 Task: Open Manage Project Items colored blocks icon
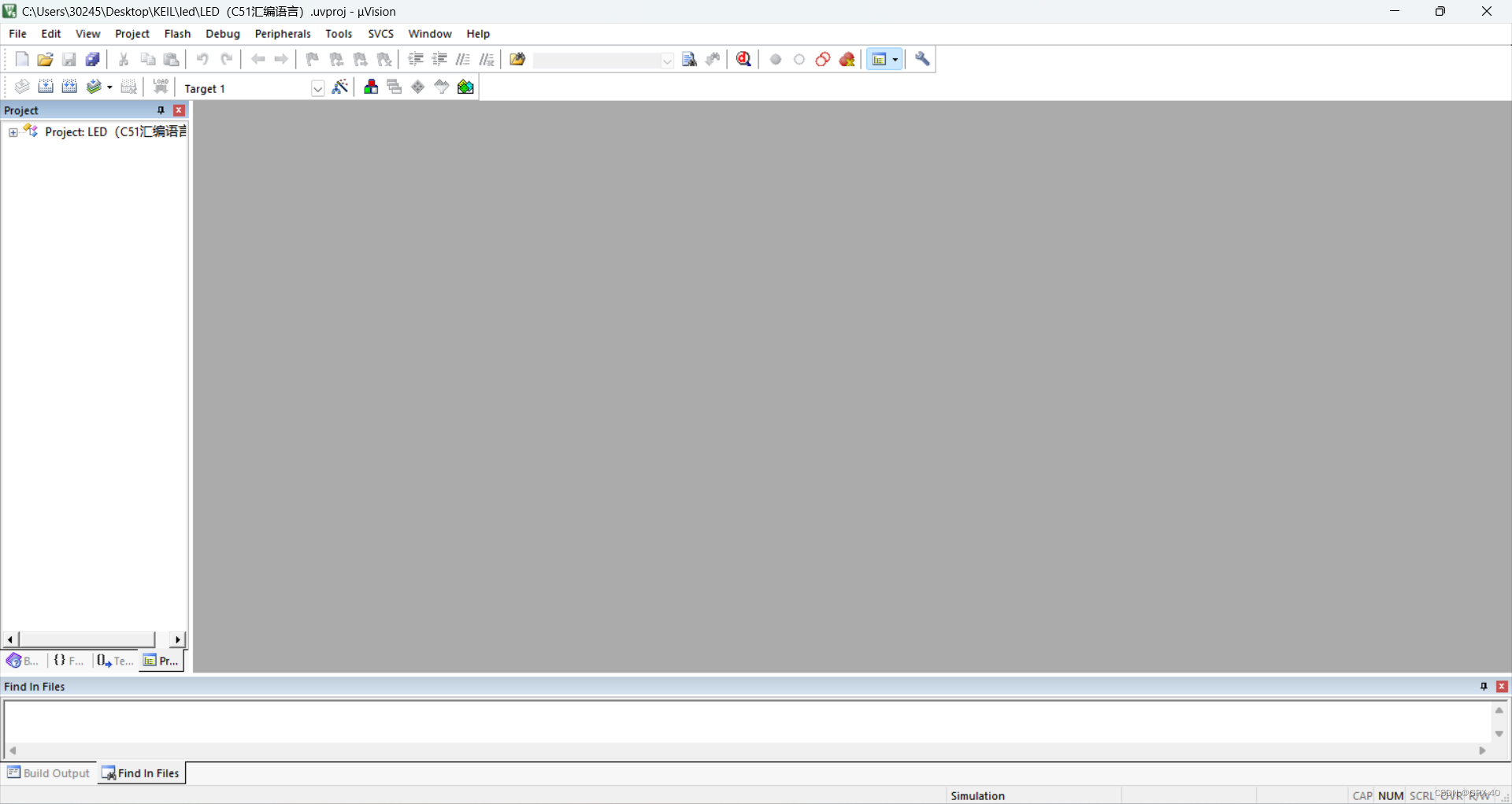click(x=371, y=87)
